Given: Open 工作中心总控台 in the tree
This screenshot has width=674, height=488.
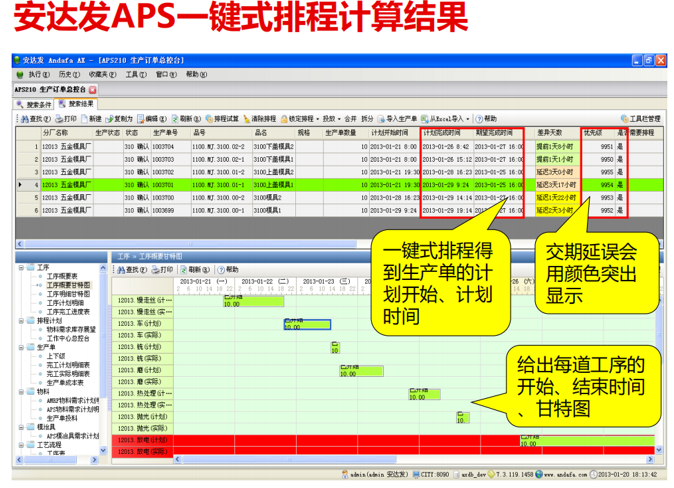Looking at the screenshot, I should click(x=68, y=338).
